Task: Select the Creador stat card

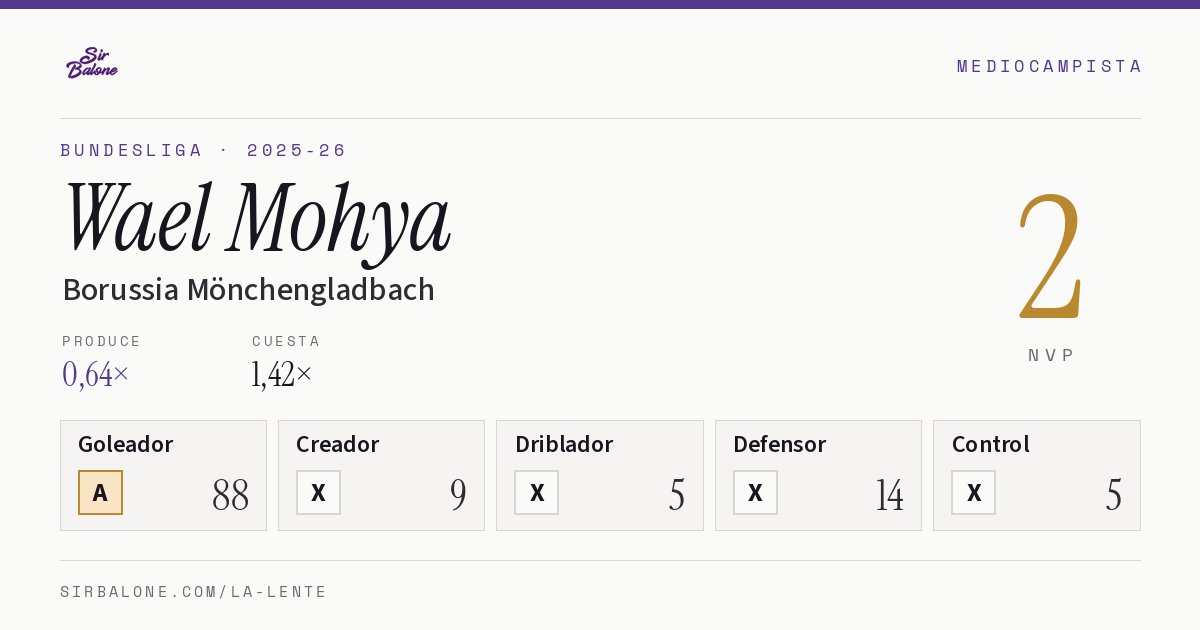Action: (381, 475)
